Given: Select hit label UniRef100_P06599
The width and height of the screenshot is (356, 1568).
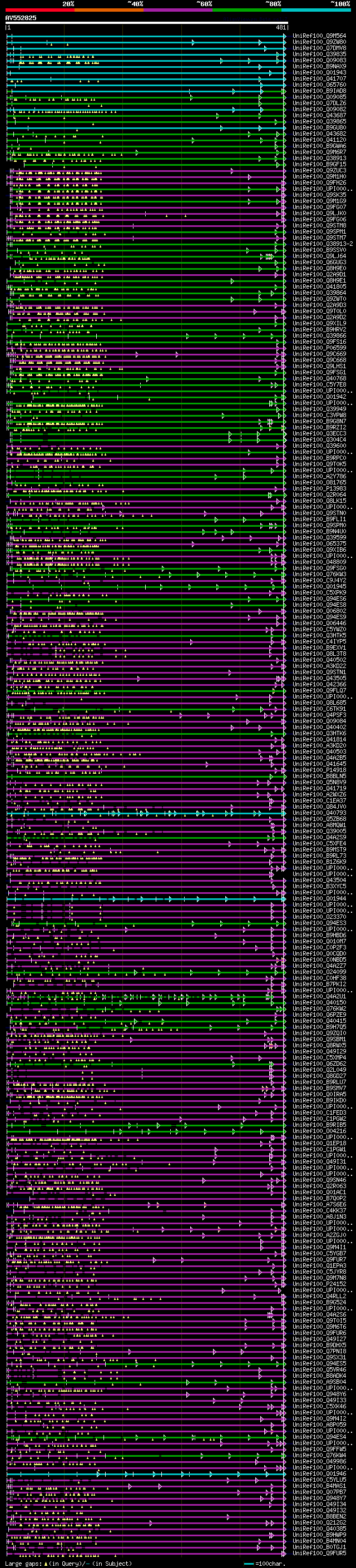Looking at the screenshot, I should 319,348.
